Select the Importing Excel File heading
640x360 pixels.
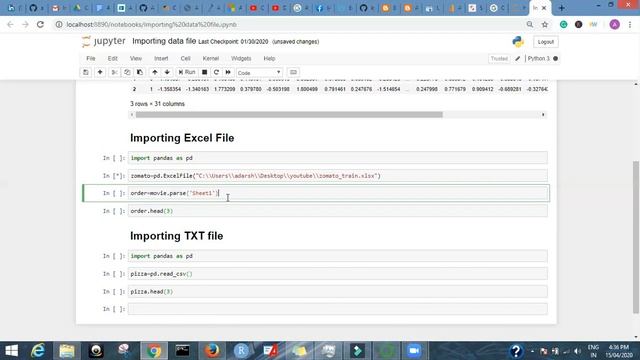182,138
